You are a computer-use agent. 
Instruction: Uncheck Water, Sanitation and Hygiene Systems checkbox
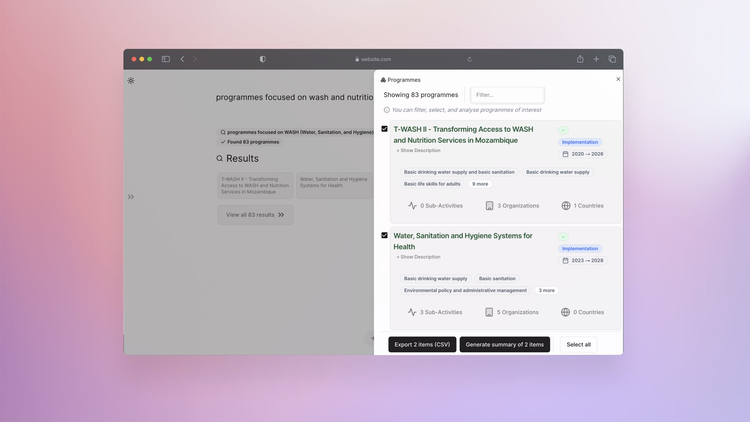(x=385, y=236)
